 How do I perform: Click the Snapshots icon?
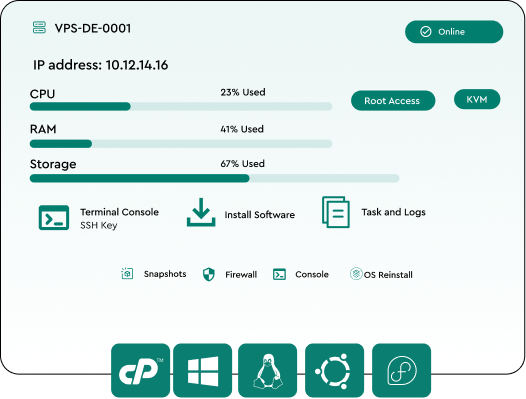pos(127,273)
